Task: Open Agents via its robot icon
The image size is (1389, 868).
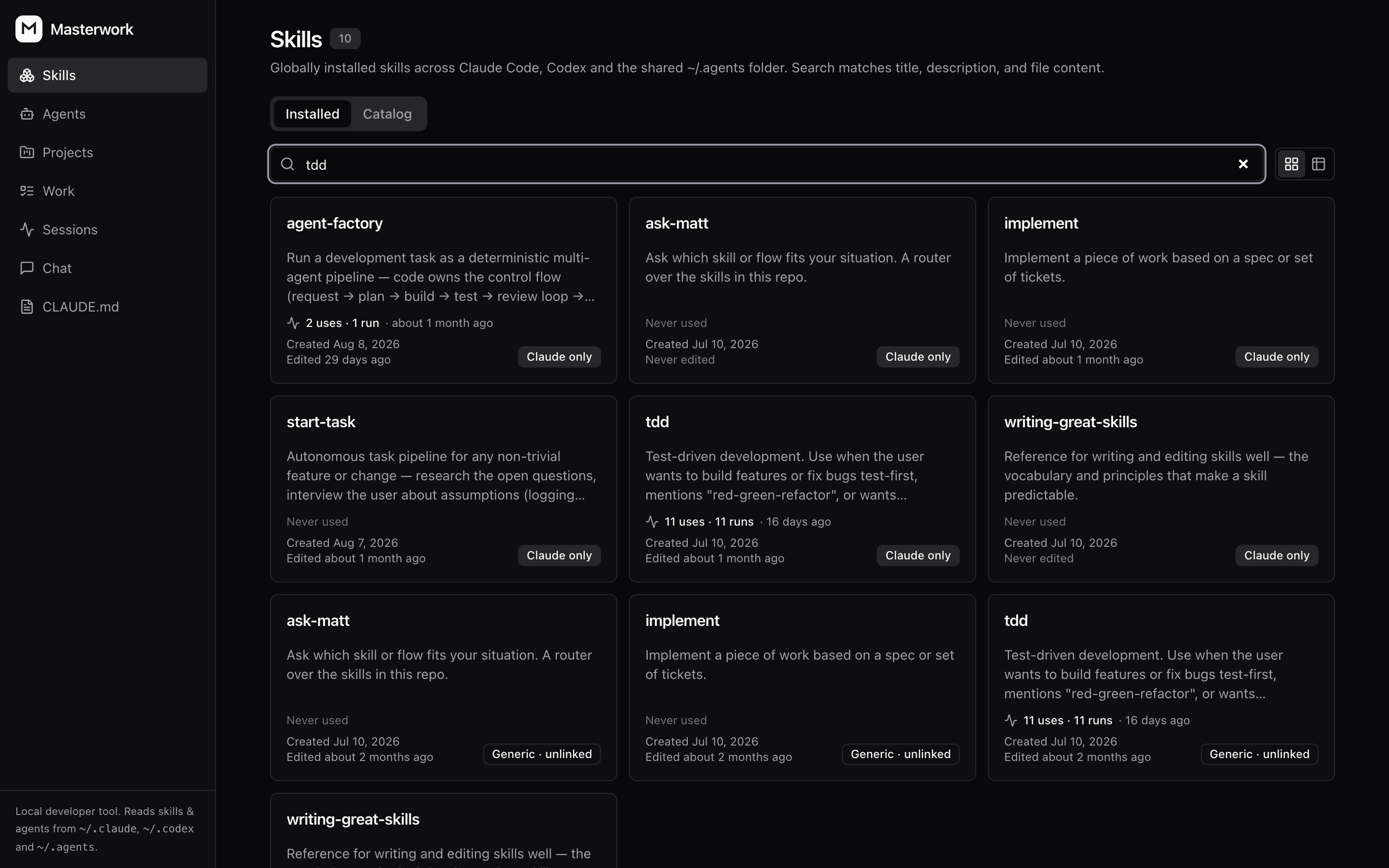Action: point(27,114)
